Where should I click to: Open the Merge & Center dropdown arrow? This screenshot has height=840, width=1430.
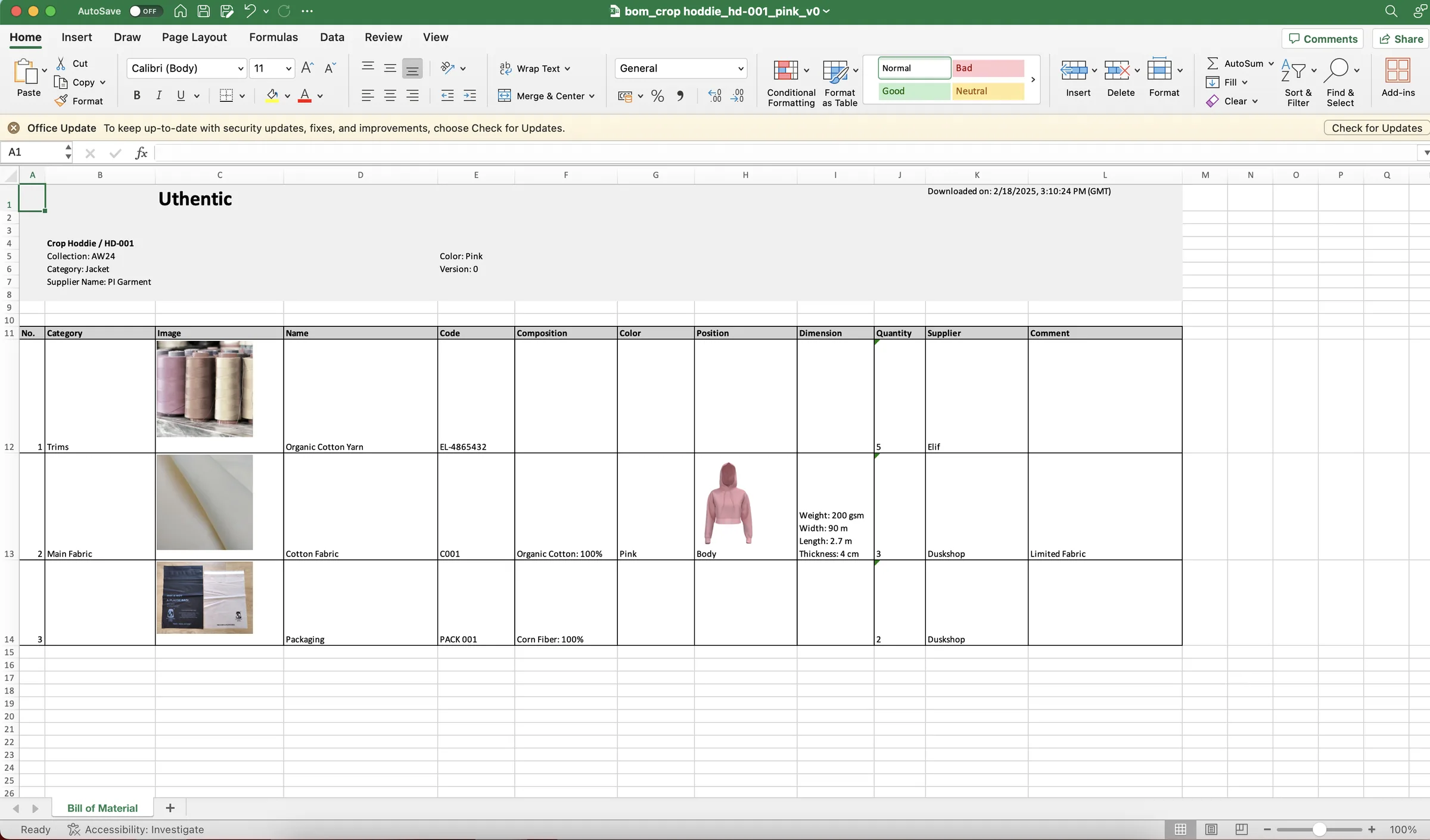pyautogui.click(x=592, y=96)
